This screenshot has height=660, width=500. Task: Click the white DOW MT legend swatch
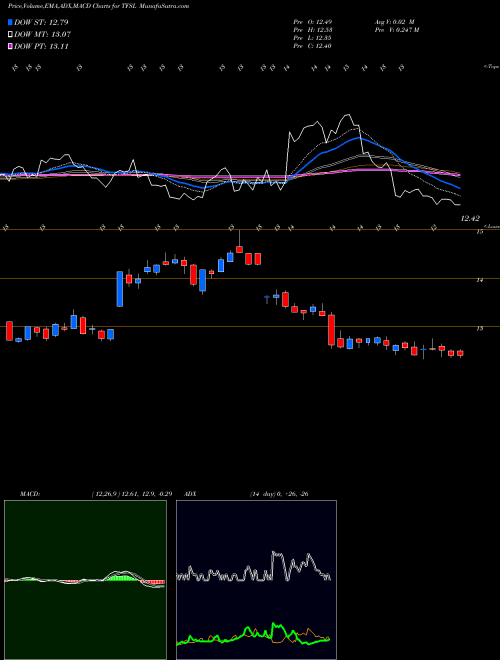10,35
